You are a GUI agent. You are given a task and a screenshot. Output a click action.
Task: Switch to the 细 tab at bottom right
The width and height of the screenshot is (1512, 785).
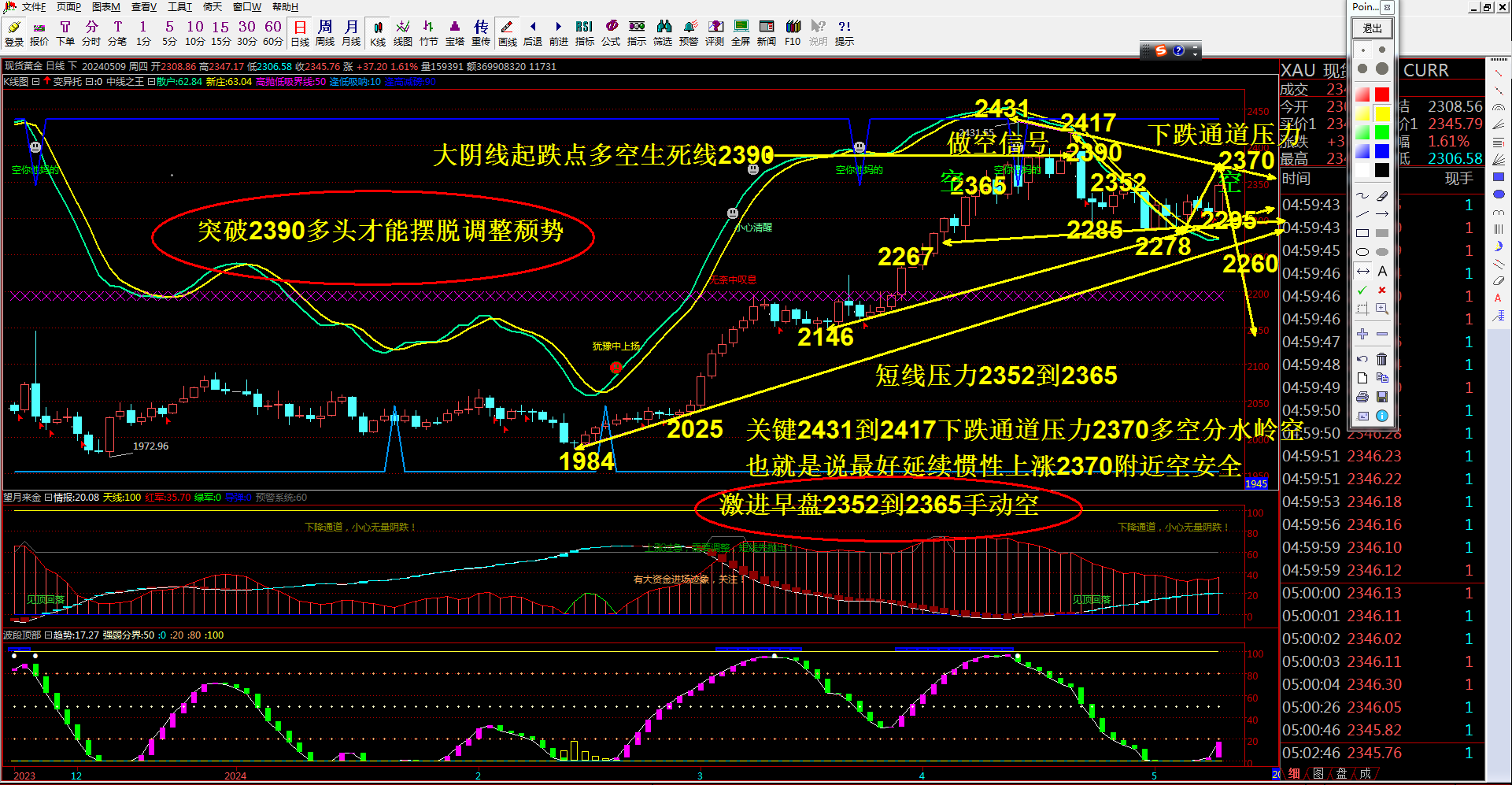[x=1295, y=773]
